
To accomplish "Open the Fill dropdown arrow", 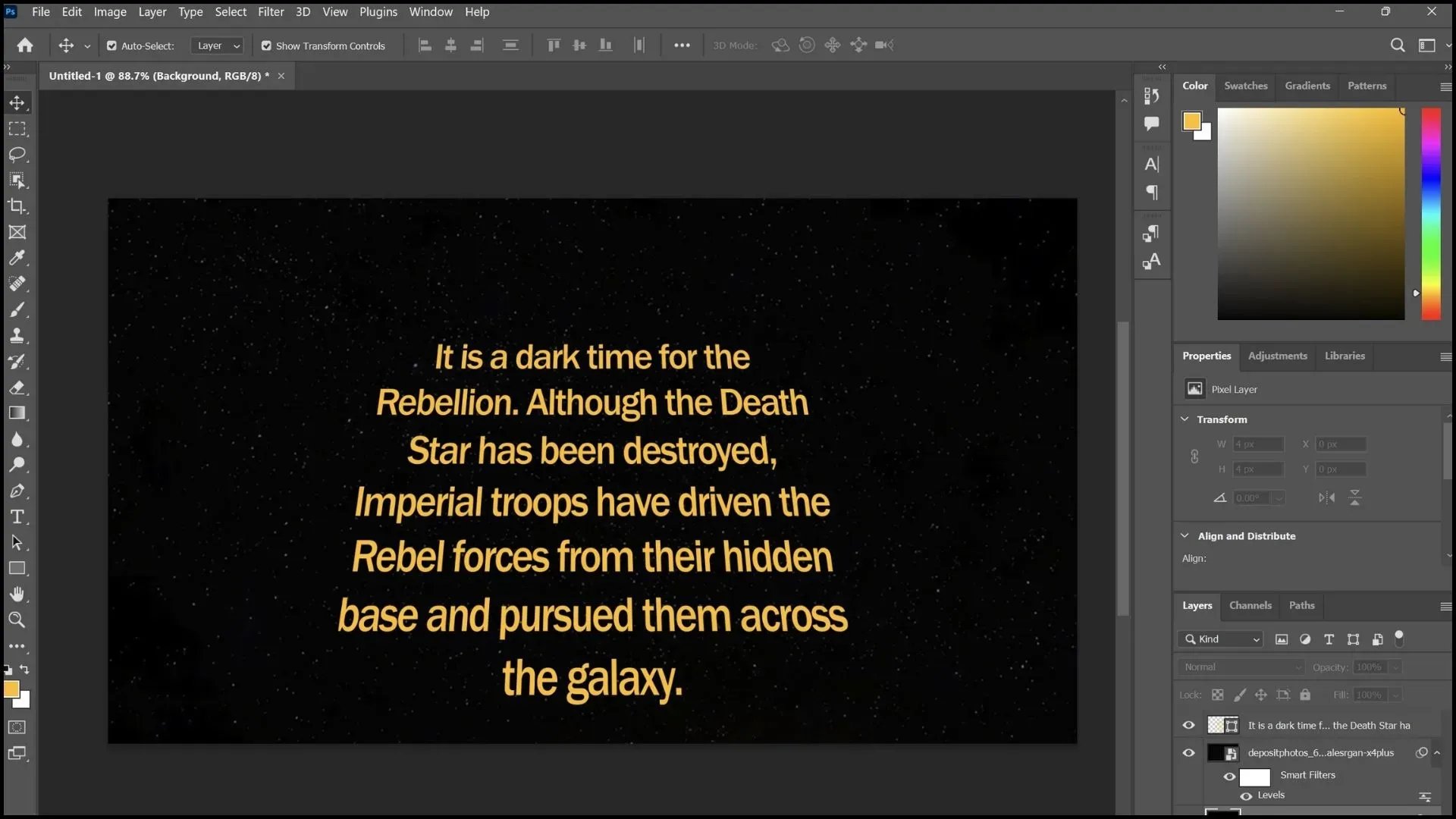I will click(1395, 695).
